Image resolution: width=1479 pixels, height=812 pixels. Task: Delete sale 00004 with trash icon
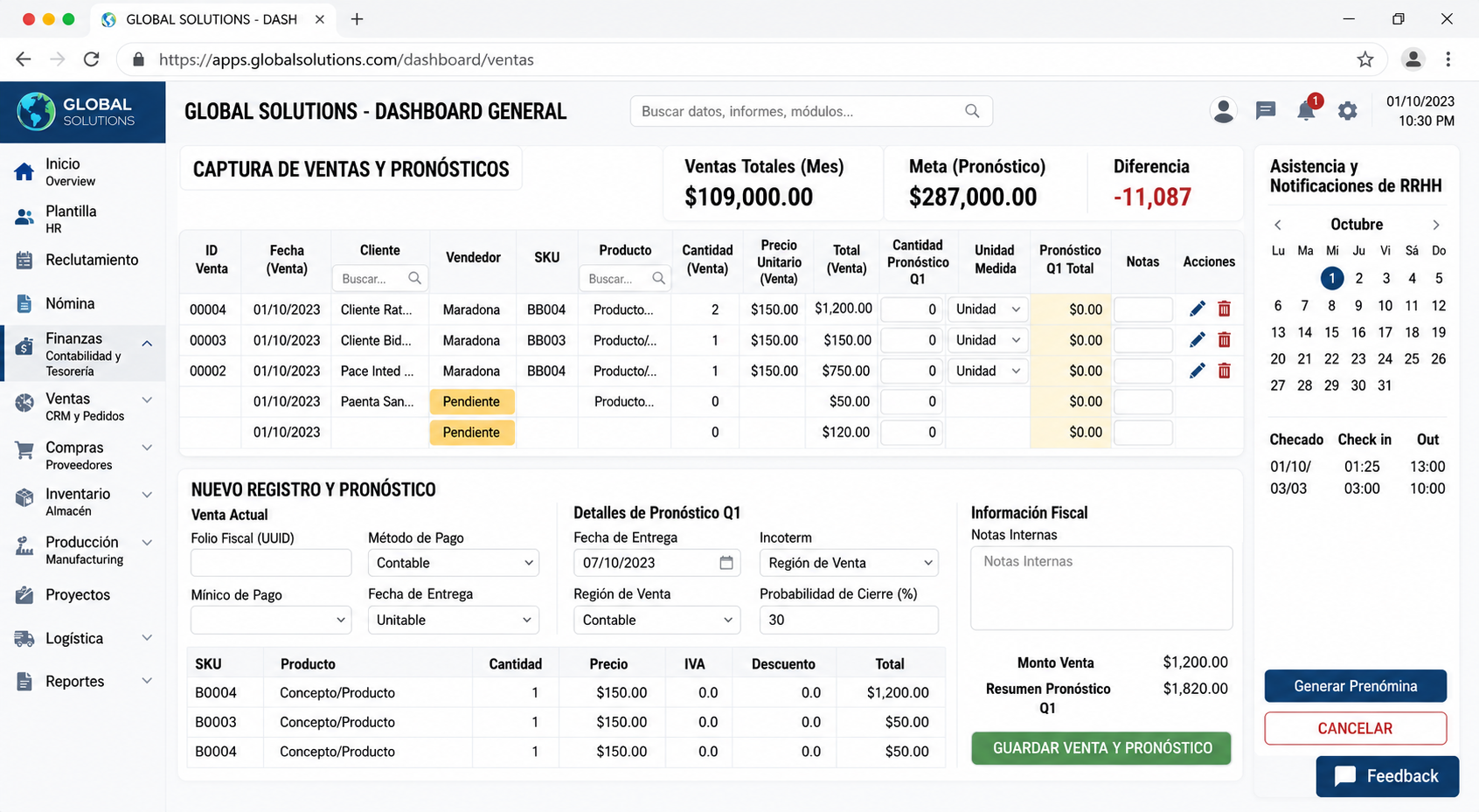pyautogui.click(x=1224, y=309)
